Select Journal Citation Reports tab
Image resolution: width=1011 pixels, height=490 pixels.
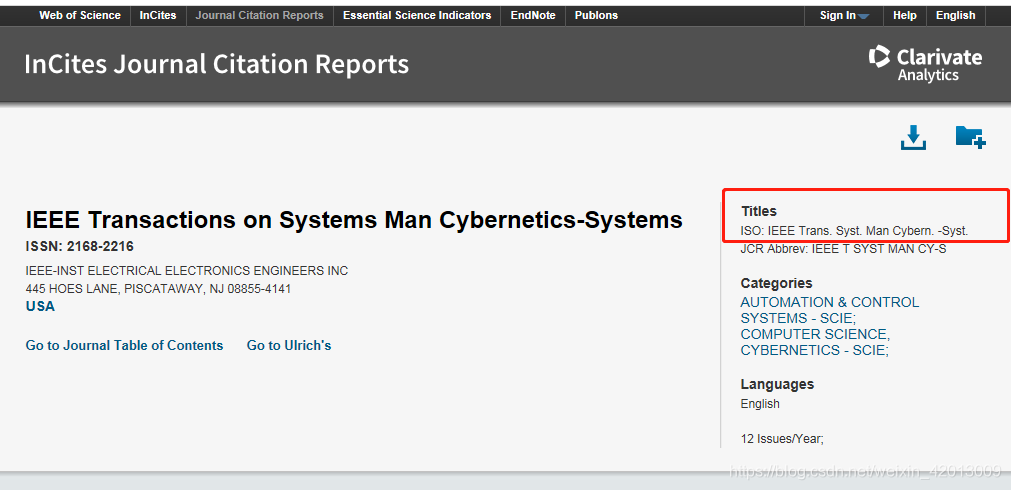(259, 15)
